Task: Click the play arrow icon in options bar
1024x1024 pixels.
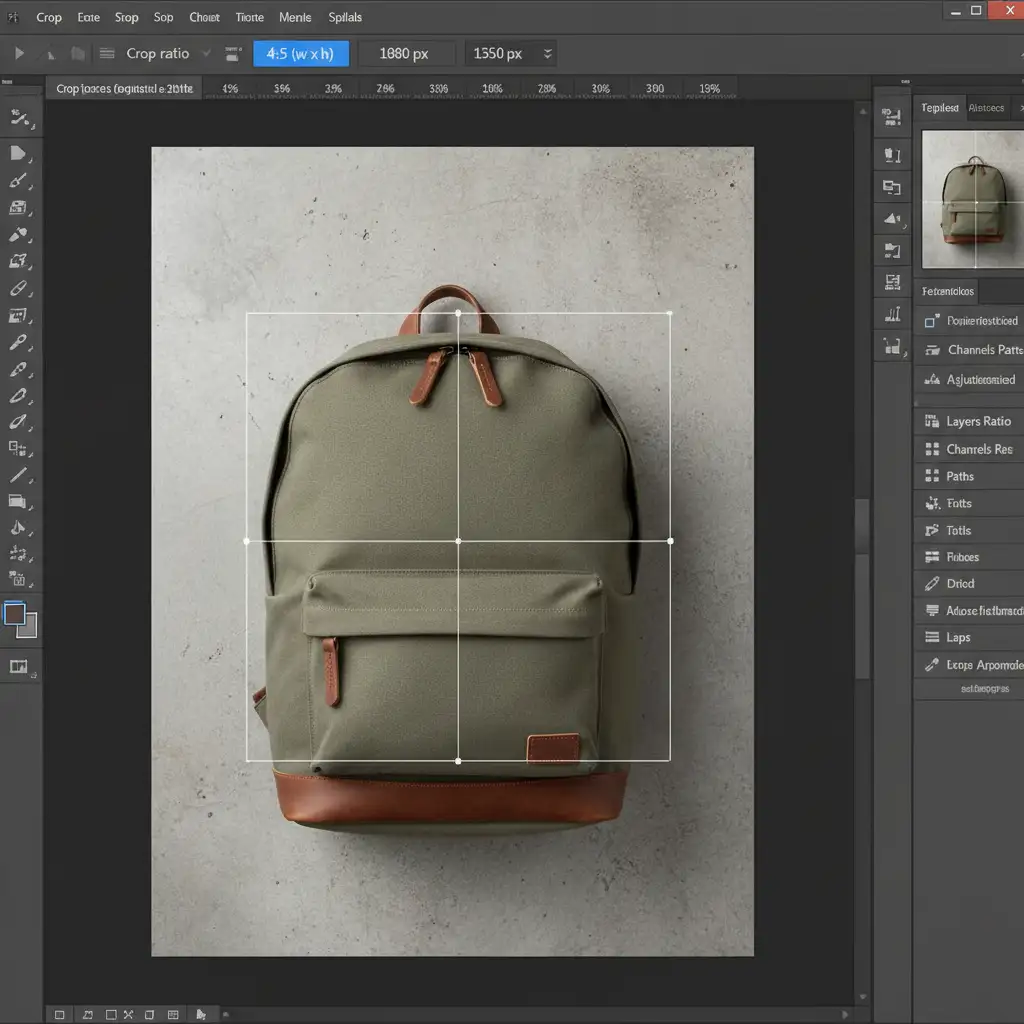Action: (19, 54)
